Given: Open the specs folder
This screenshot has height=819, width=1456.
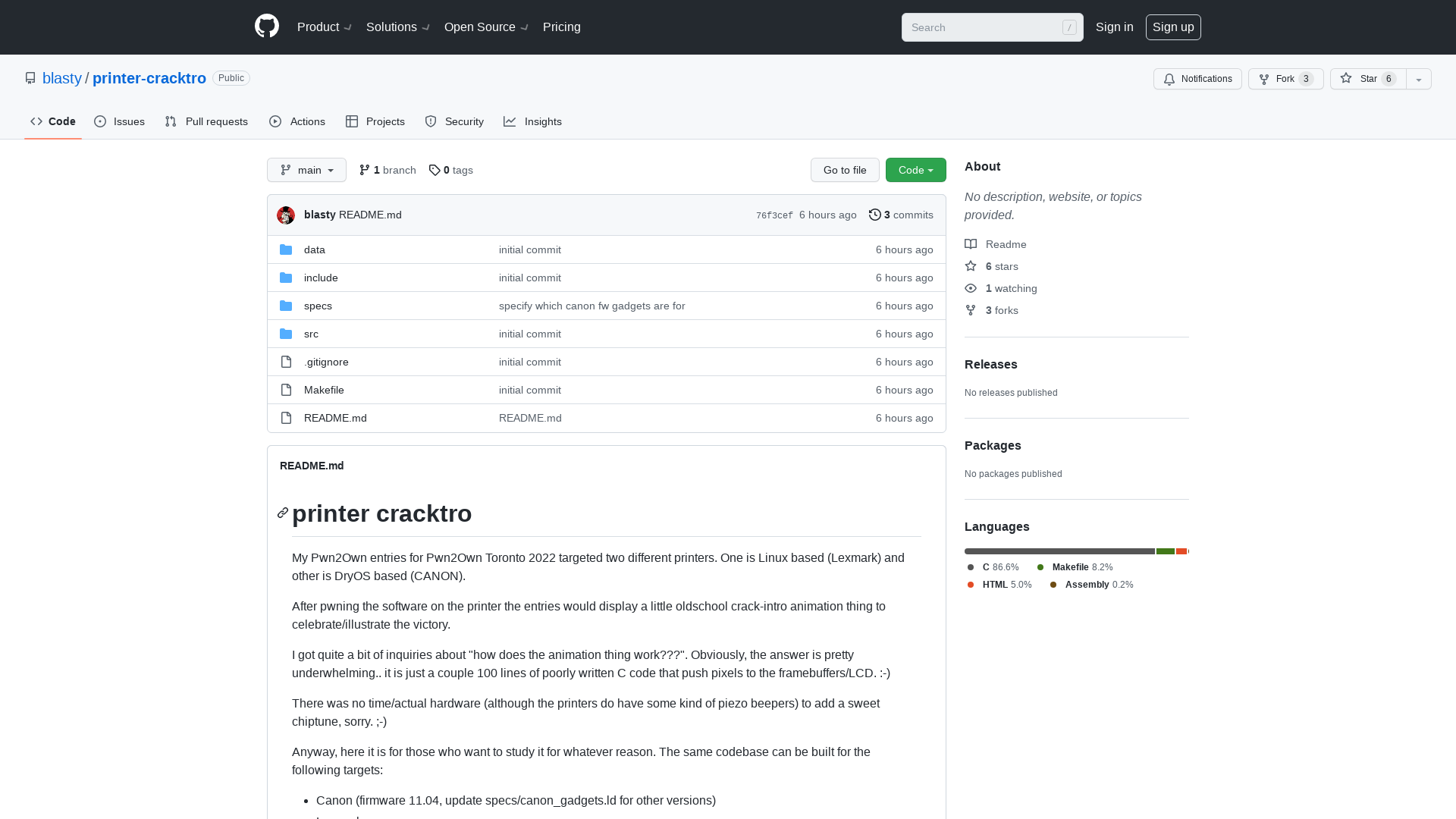Looking at the screenshot, I should (x=318, y=306).
